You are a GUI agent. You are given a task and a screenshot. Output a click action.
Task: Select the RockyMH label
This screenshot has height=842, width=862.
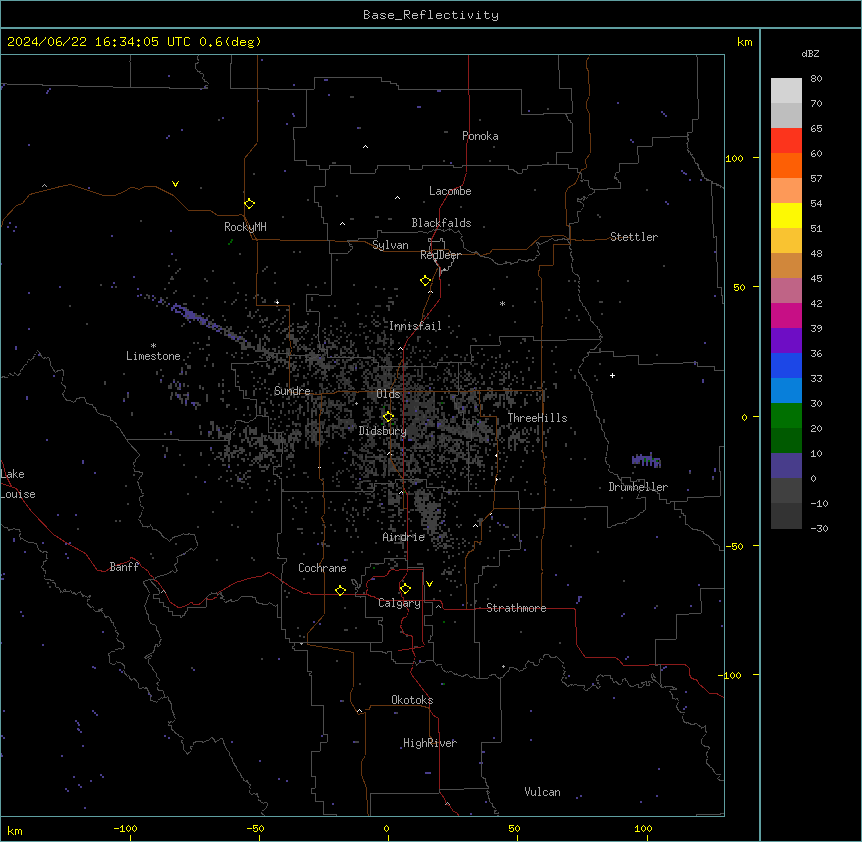tap(245, 227)
